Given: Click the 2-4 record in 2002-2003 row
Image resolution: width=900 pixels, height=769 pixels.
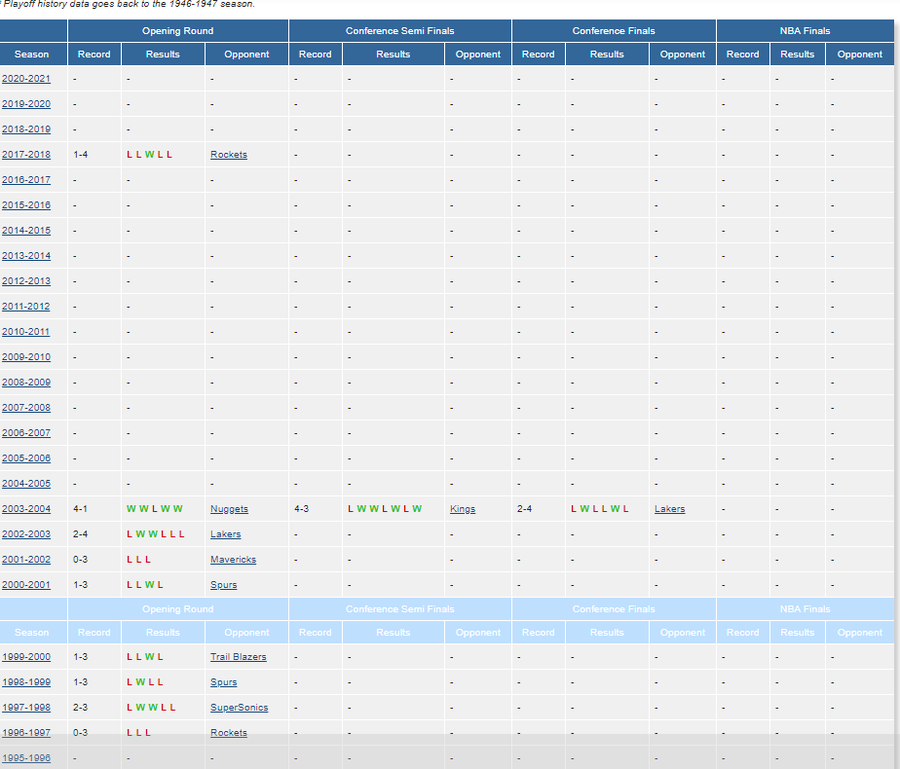Looking at the screenshot, I should click(x=80, y=534).
